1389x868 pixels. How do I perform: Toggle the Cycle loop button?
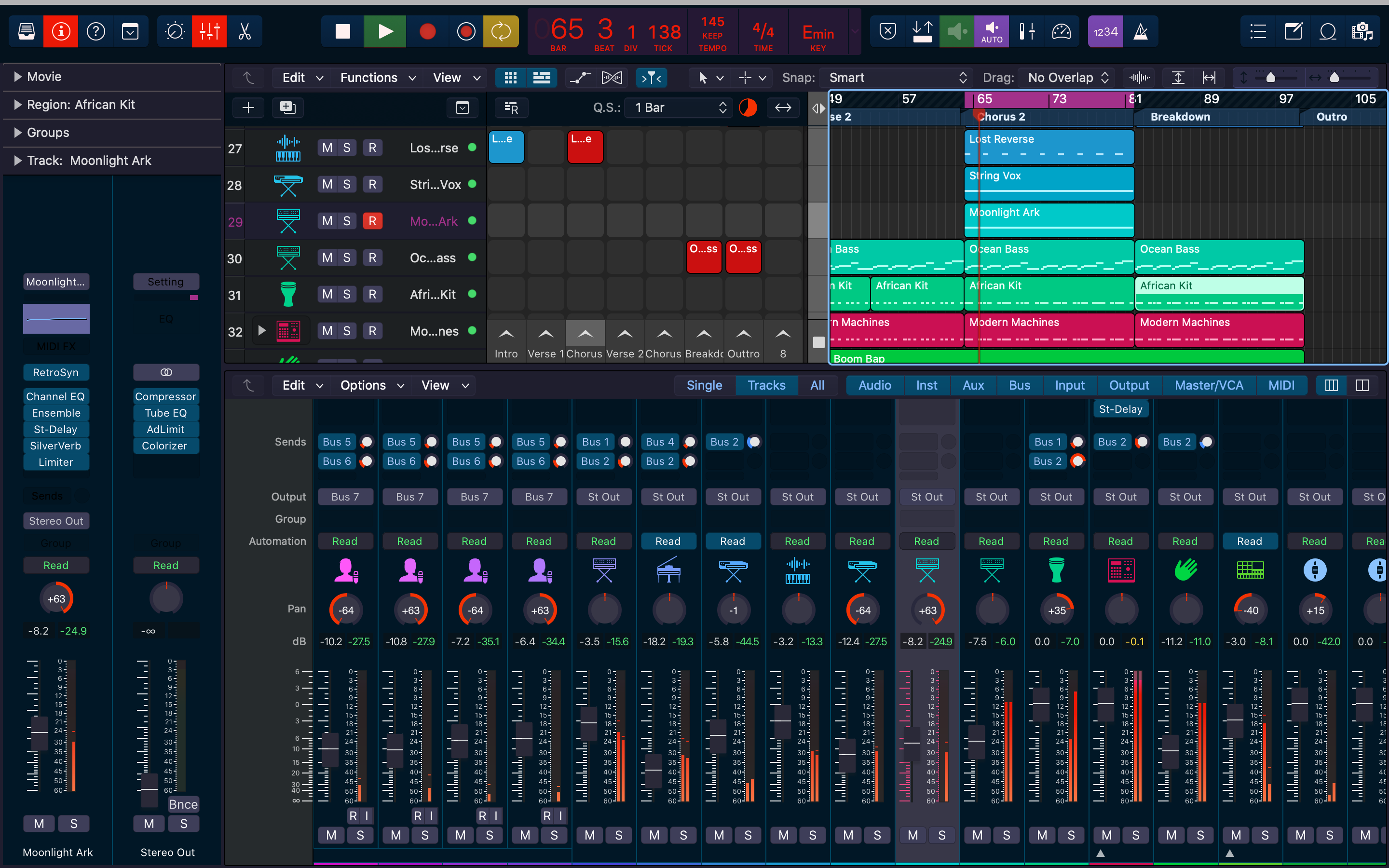tap(501, 31)
